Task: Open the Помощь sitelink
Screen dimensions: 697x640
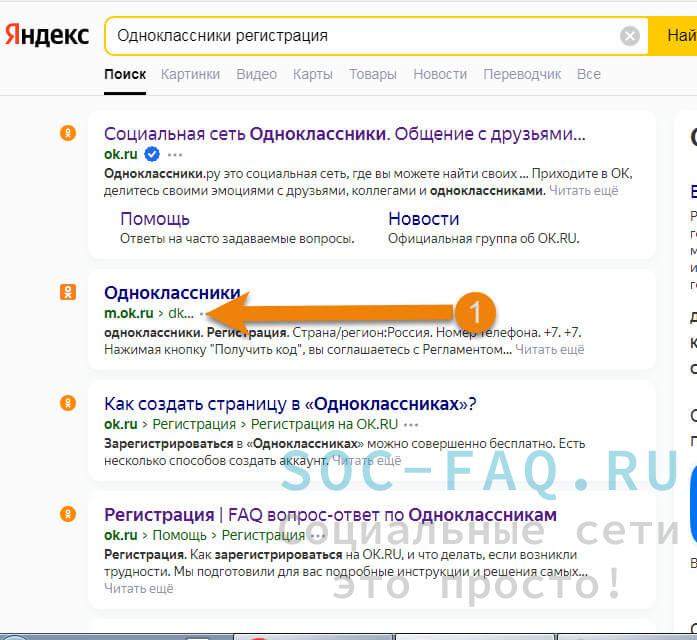Action: pos(155,219)
